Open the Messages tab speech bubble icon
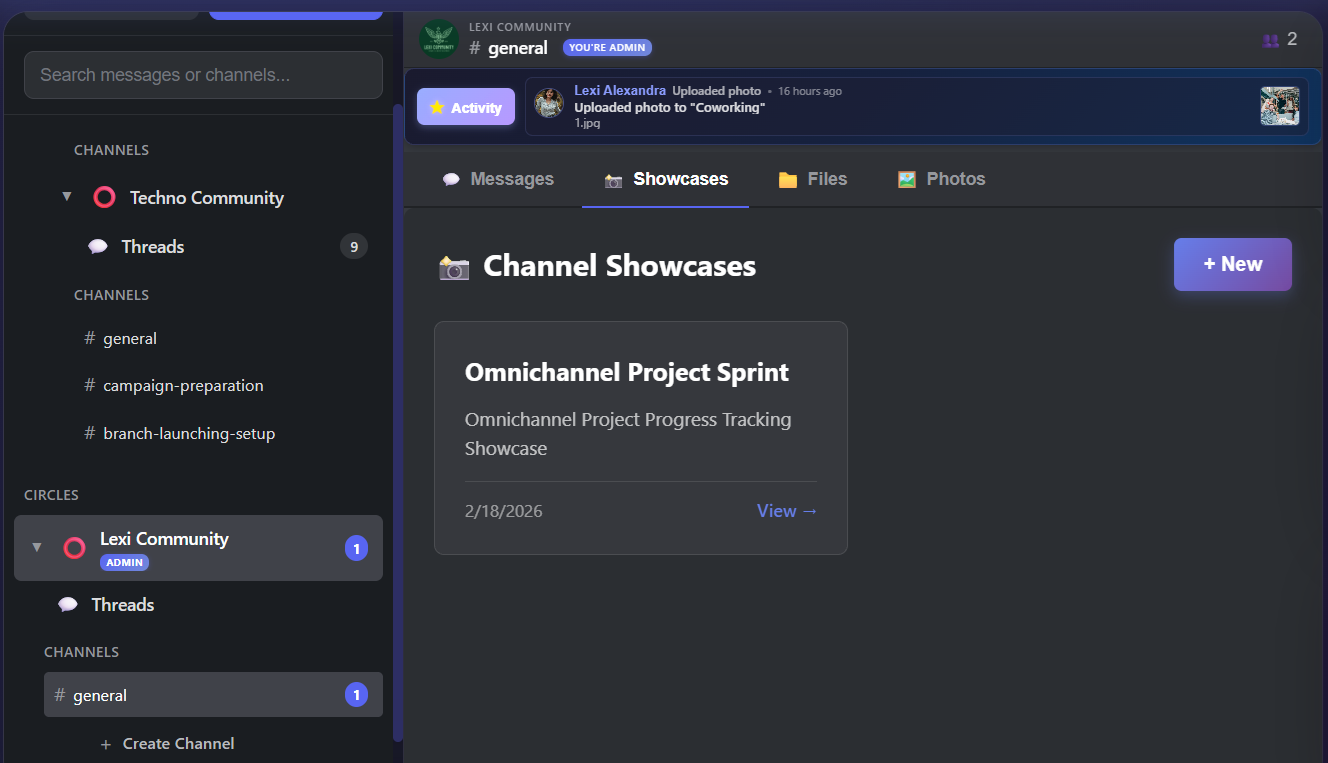Screen dimensions: 1328x763 tap(452, 178)
